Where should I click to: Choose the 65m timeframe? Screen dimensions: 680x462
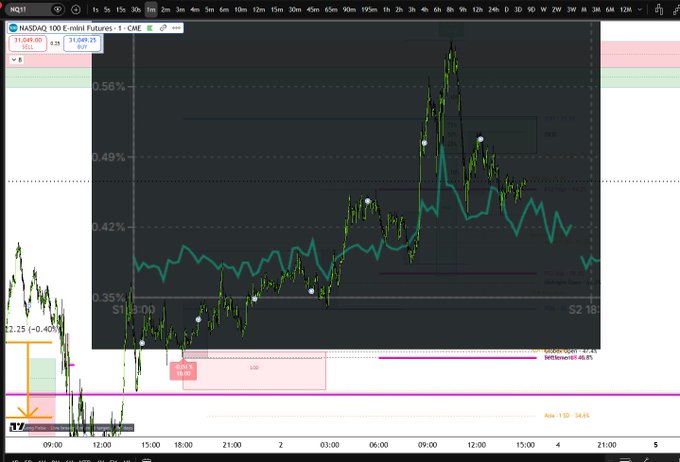[x=331, y=9]
